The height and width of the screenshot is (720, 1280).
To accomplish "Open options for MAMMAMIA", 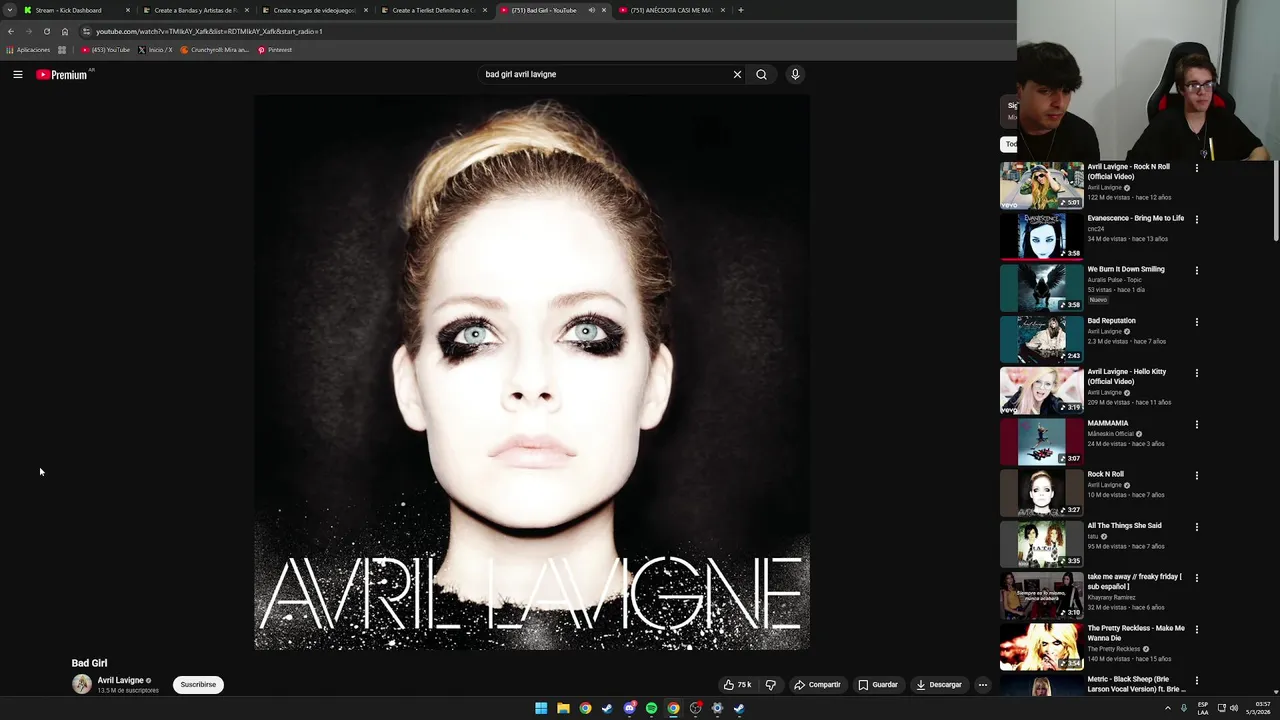I will coord(1196,424).
